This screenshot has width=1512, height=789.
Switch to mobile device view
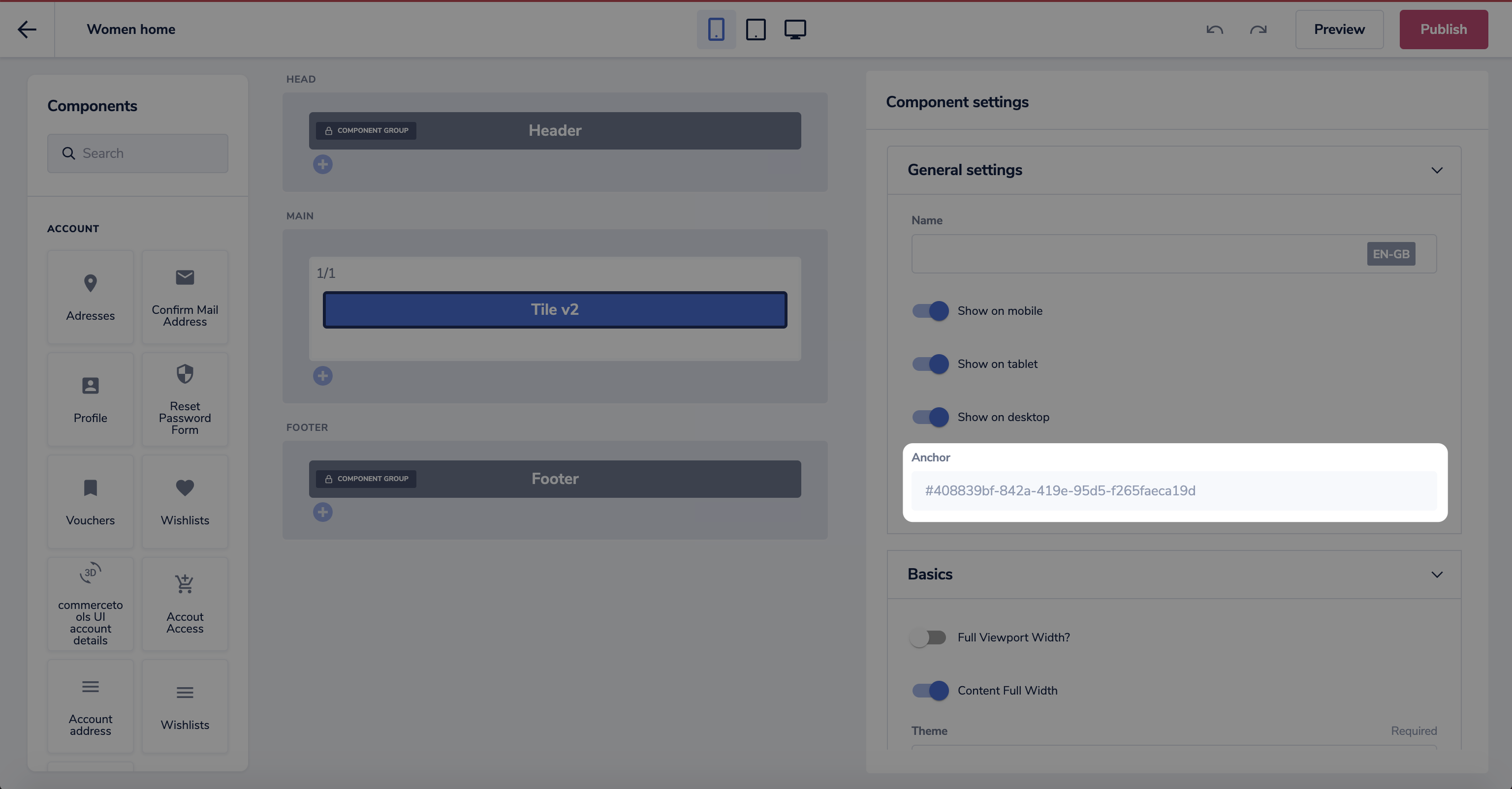click(716, 30)
